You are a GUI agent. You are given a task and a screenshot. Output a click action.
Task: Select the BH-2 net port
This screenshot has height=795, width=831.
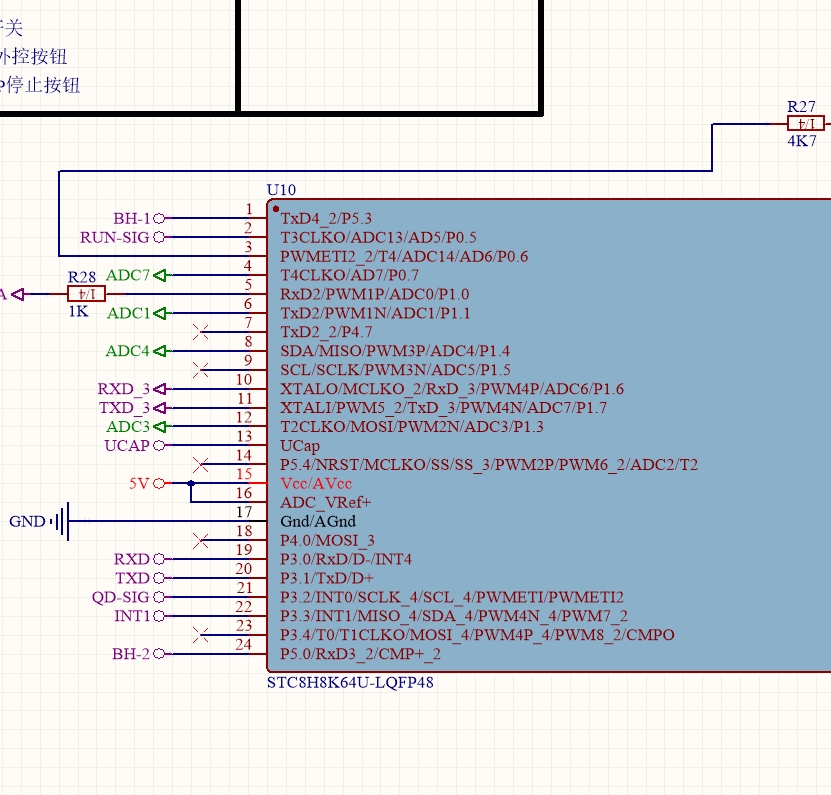tap(138, 654)
